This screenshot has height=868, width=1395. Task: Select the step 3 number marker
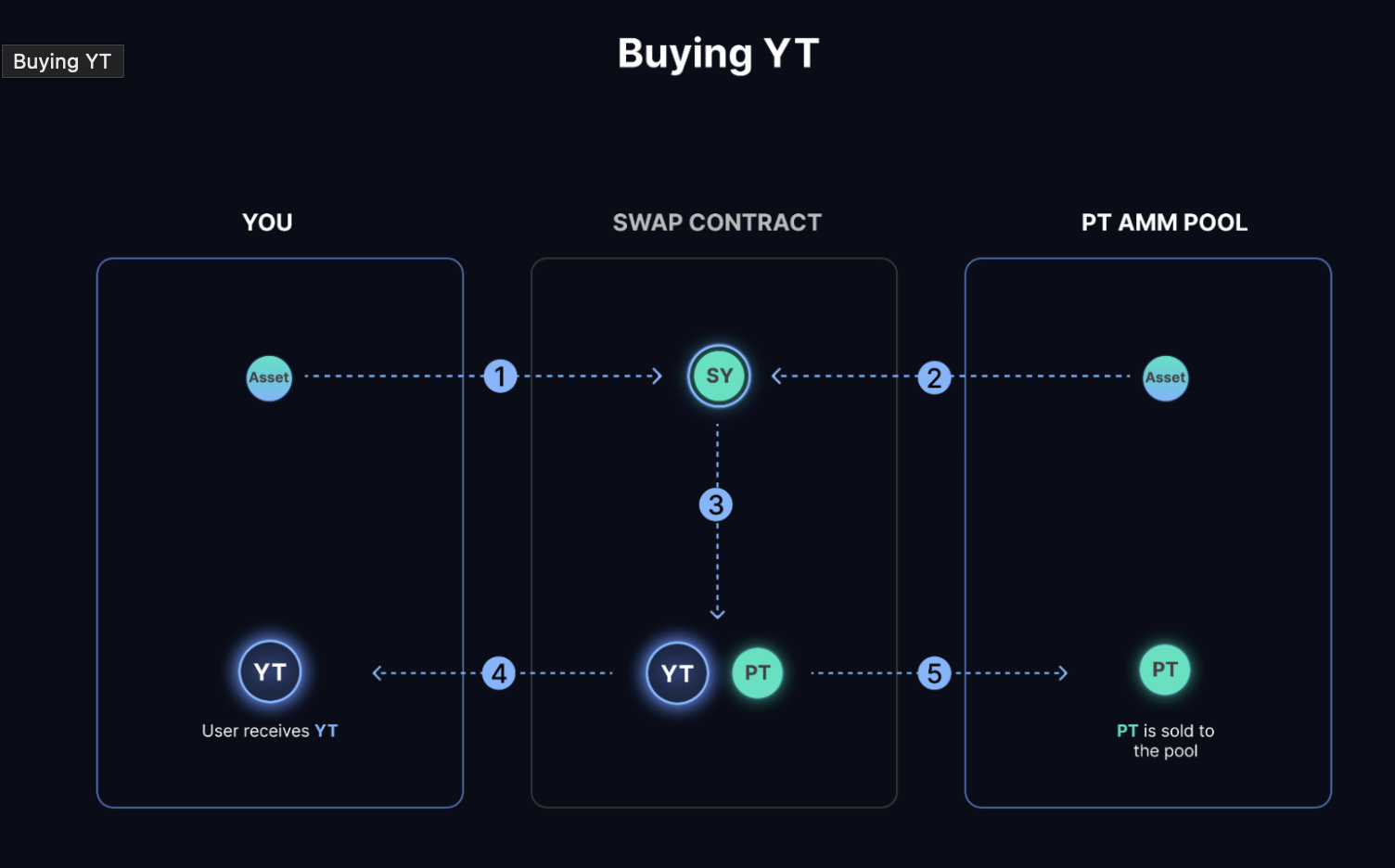(x=716, y=505)
